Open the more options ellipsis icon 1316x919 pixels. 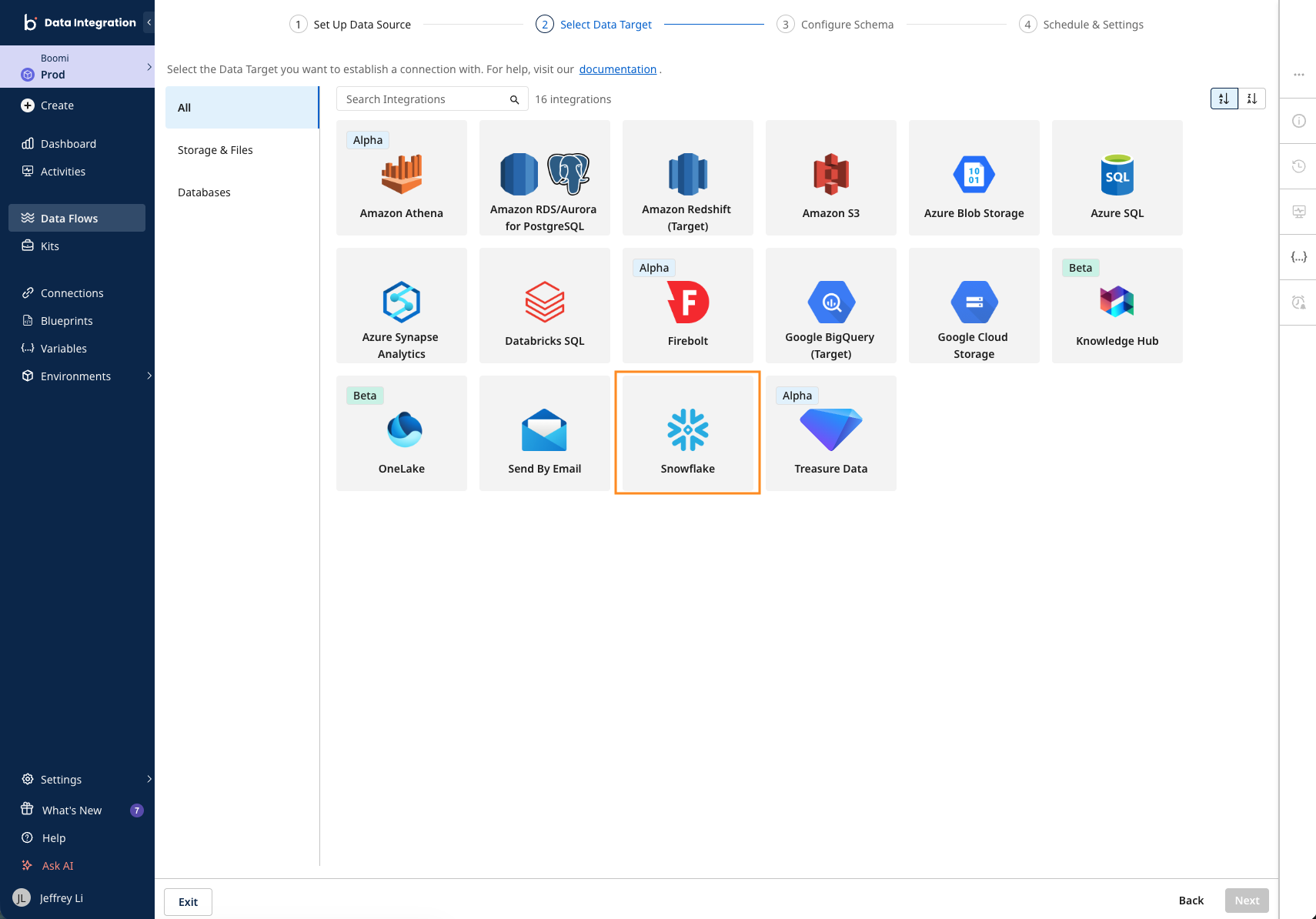pyautogui.click(x=1298, y=75)
